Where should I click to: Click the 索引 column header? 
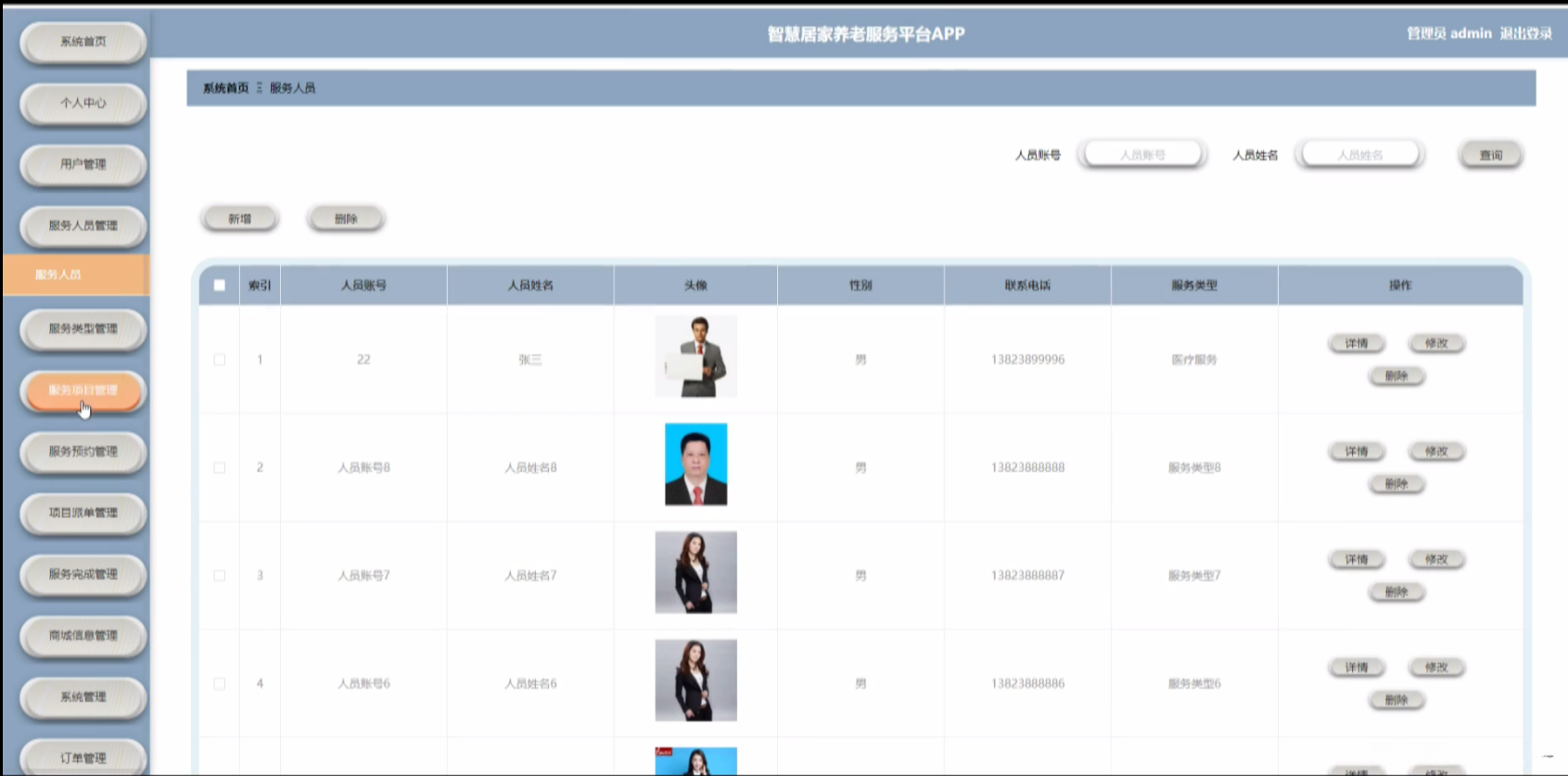(x=260, y=286)
